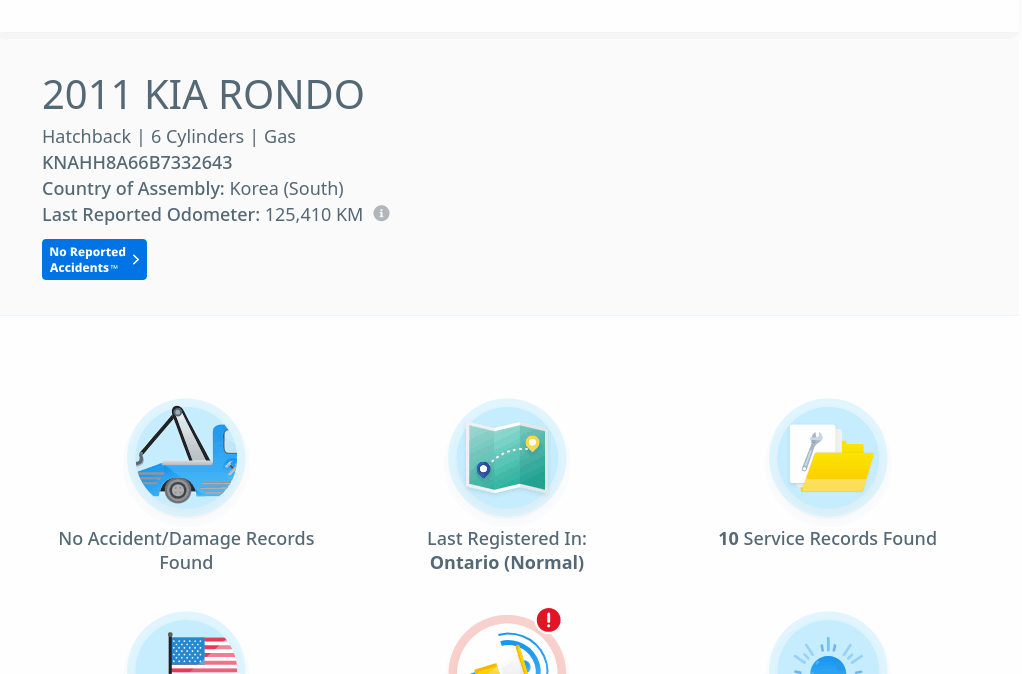Image resolution: width=1022 pixels, height=674 pixels.
Task: Click the red exclamation alert badge
Action: (x=549, y=620)
